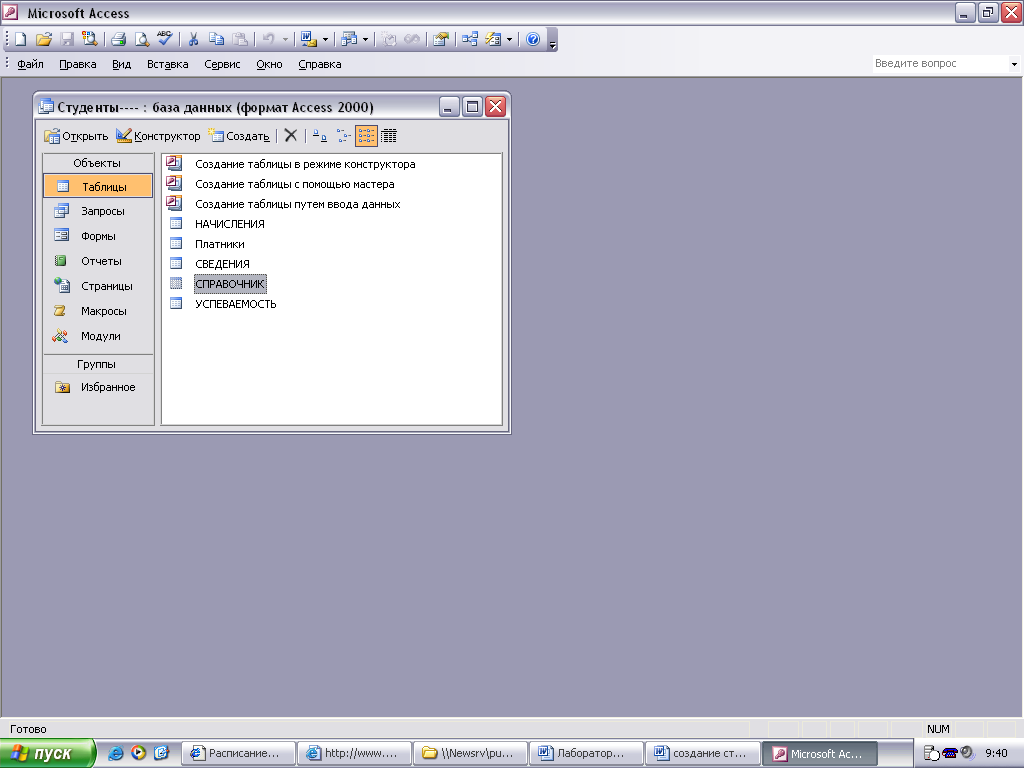Open the Окно menu
This screenshot has width=1024, height=768.
tap(269, 64)
